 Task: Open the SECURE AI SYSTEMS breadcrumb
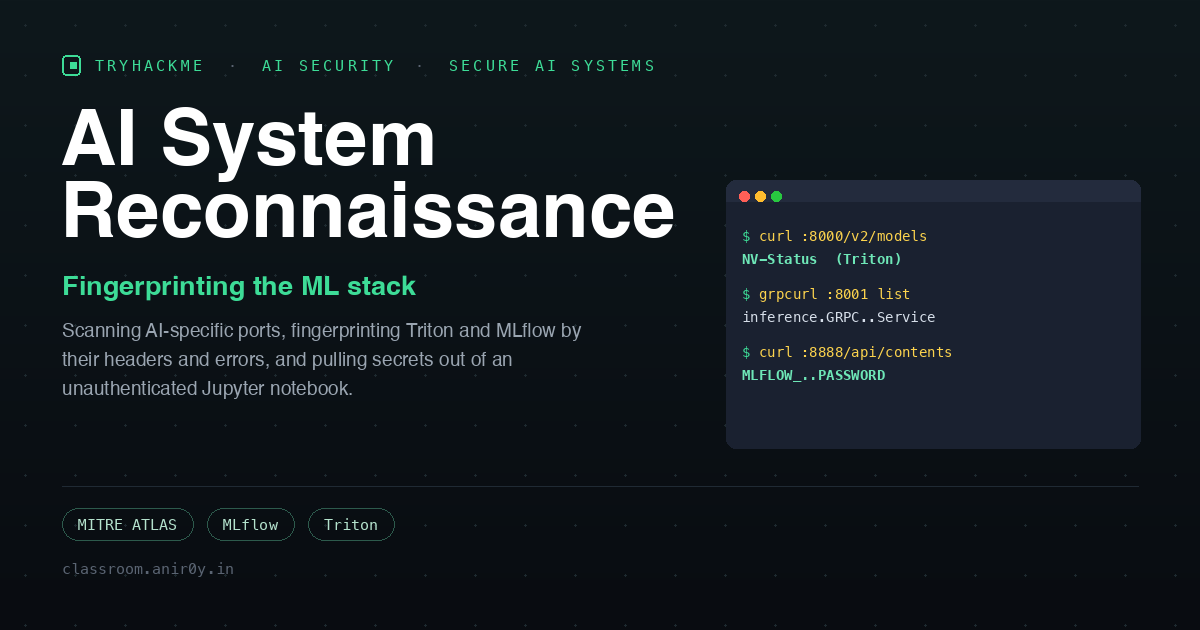coord(552,66)
